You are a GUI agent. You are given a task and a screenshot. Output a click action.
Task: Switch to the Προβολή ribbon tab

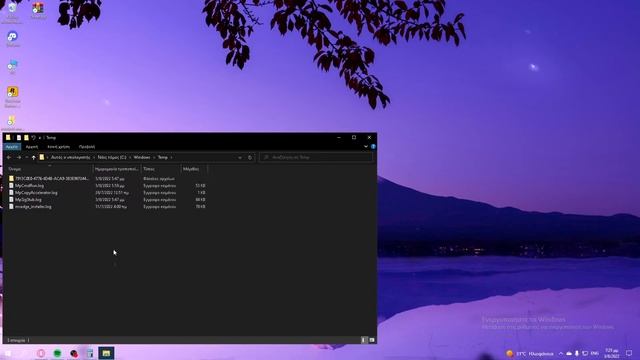click(87, 147)
